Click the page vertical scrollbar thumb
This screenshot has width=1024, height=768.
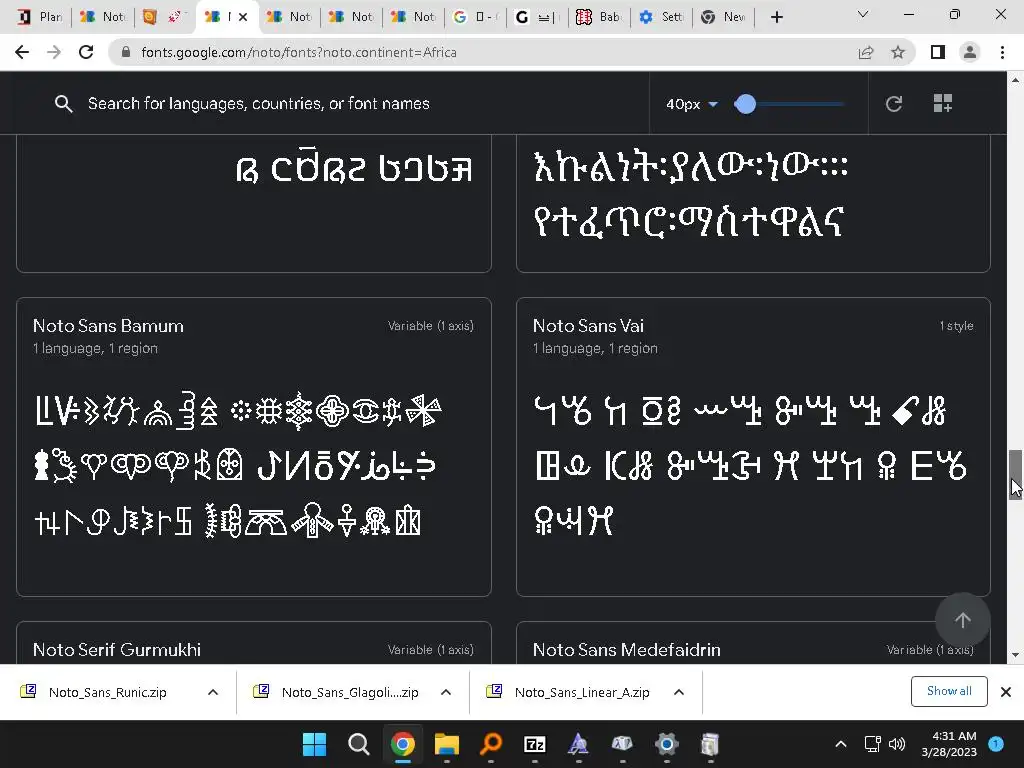(x=1015, y=474)
